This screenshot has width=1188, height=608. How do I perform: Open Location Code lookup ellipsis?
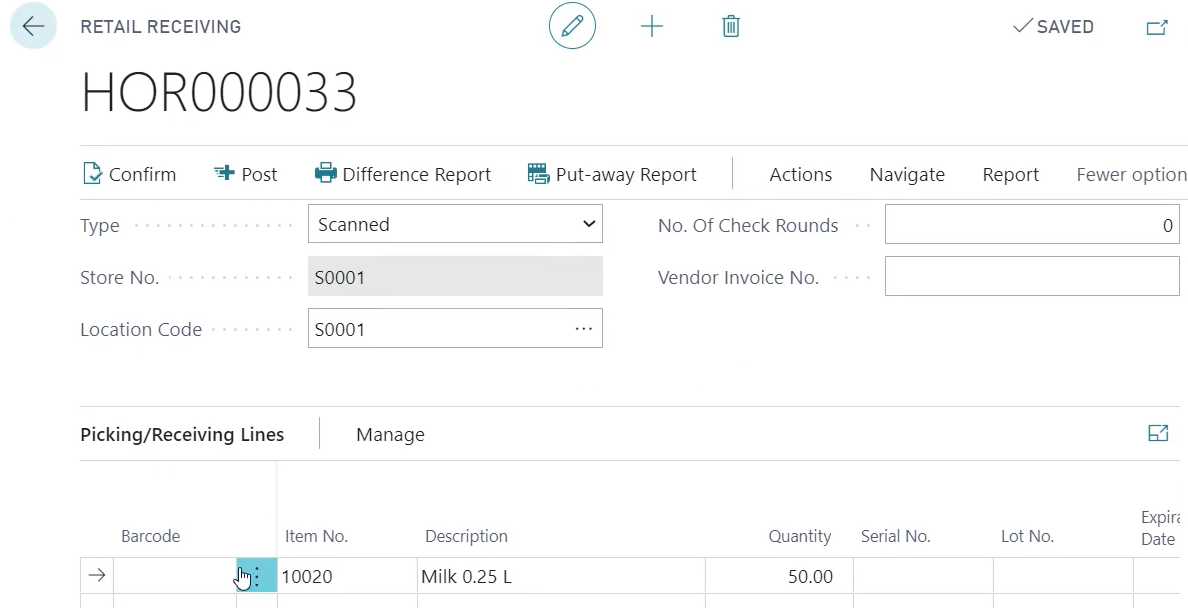(584, 329)
